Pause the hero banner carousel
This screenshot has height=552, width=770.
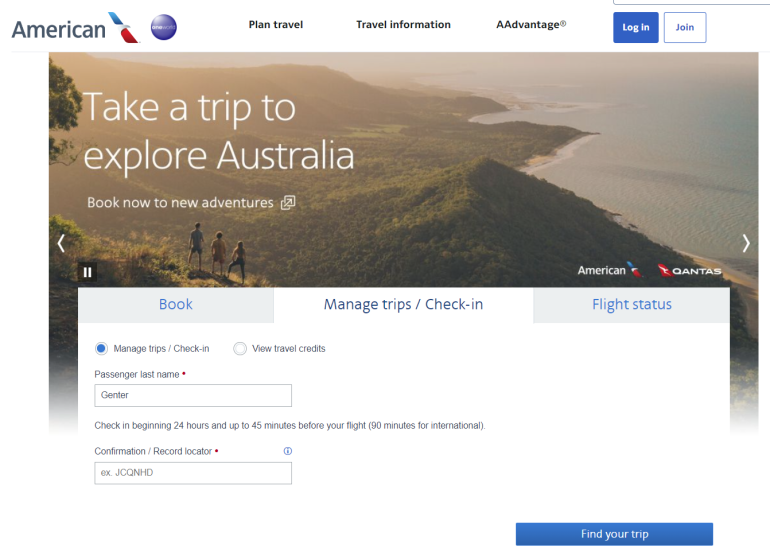click(87, 271)
